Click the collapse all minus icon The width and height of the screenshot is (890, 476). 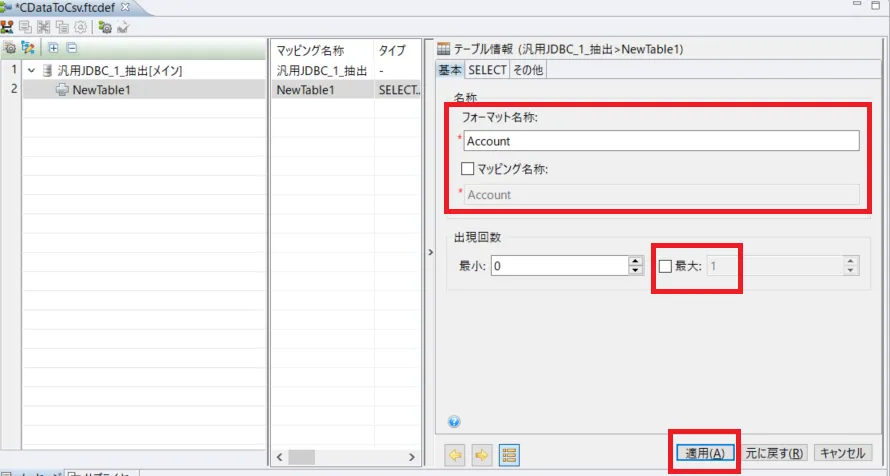[71, 48]
